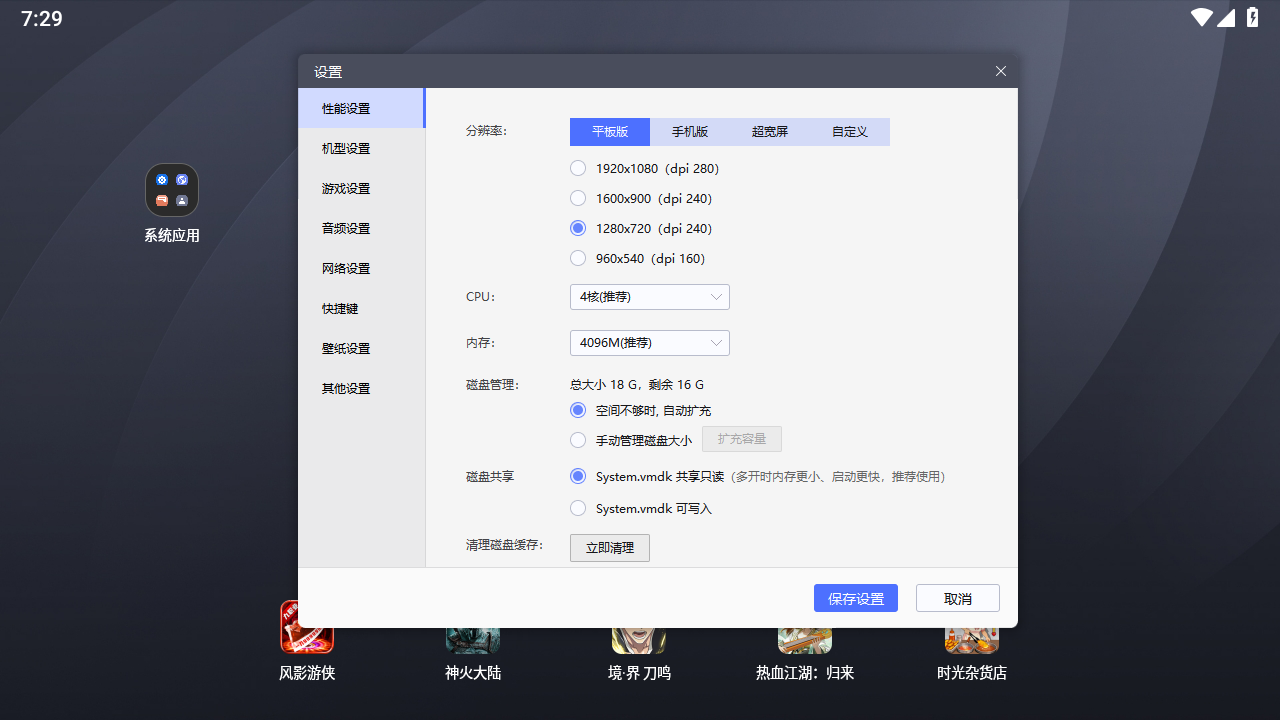
Task: Open the 内存 4096M(推荐) dropdown
Action: tap(649, 343)
